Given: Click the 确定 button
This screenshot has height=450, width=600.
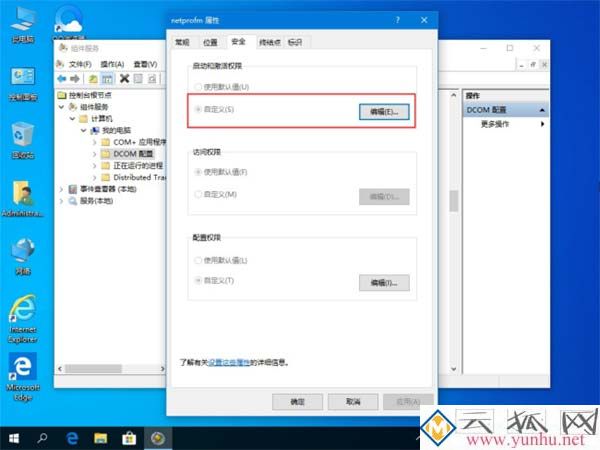Looking at the screenshot, I should pyautogui.click(x=297, y=402).
